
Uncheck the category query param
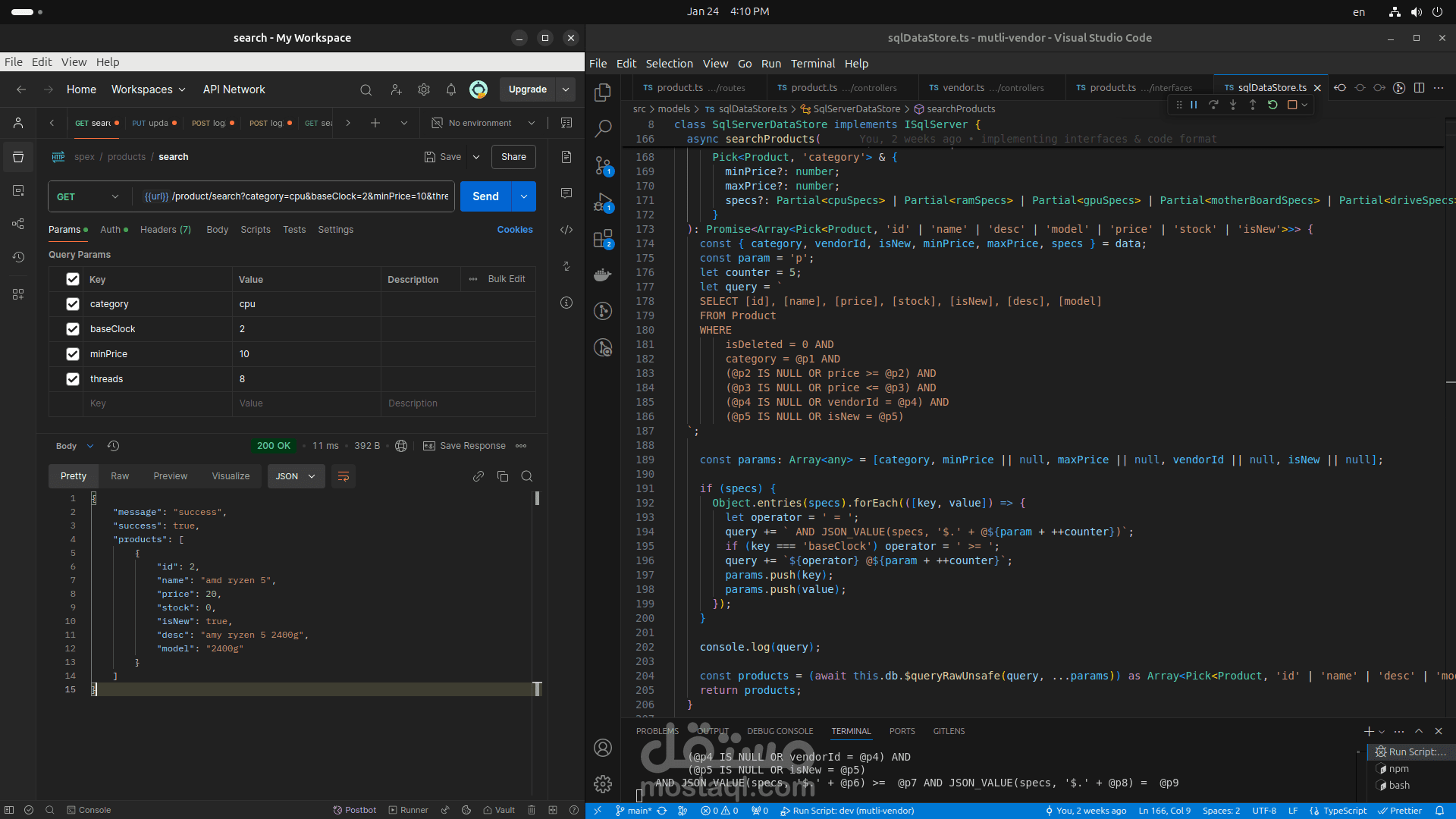tap(73, 304)
